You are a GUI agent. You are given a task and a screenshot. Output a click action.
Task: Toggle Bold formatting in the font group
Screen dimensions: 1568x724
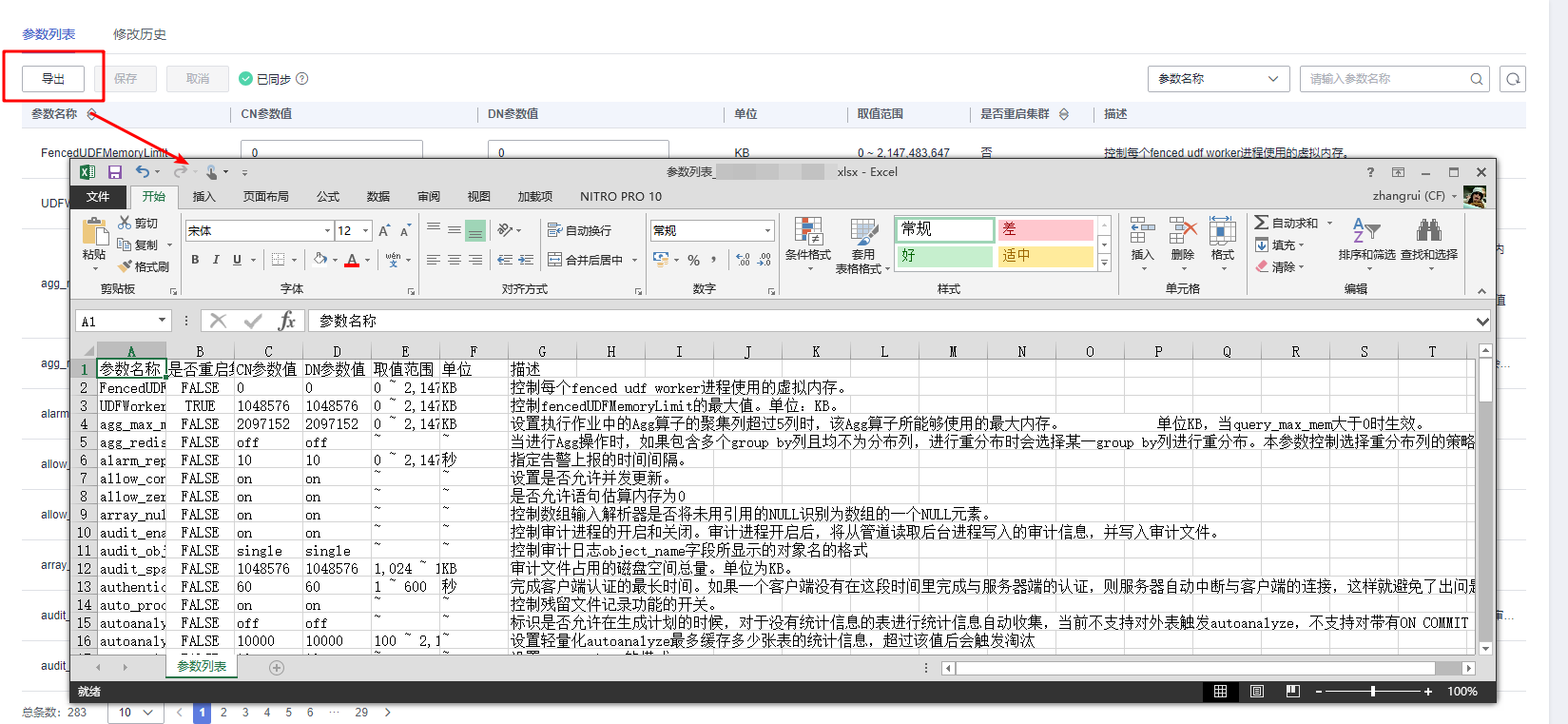pos(195,260)
